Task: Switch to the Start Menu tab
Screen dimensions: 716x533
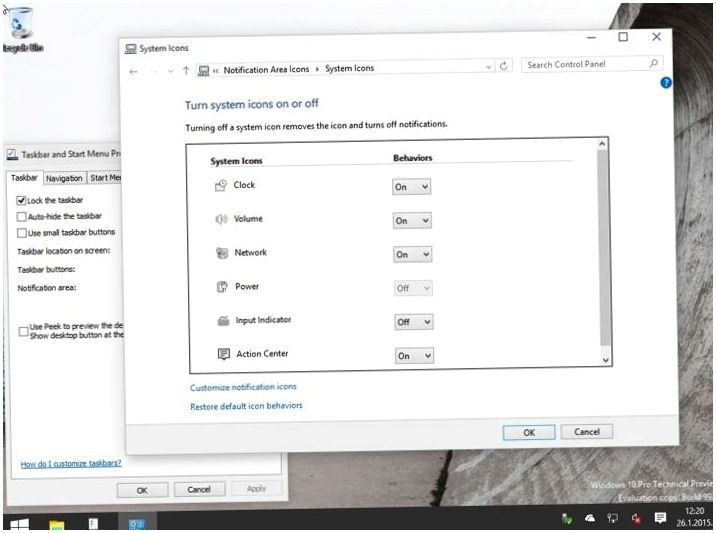Action: click(x=105, y=178)
